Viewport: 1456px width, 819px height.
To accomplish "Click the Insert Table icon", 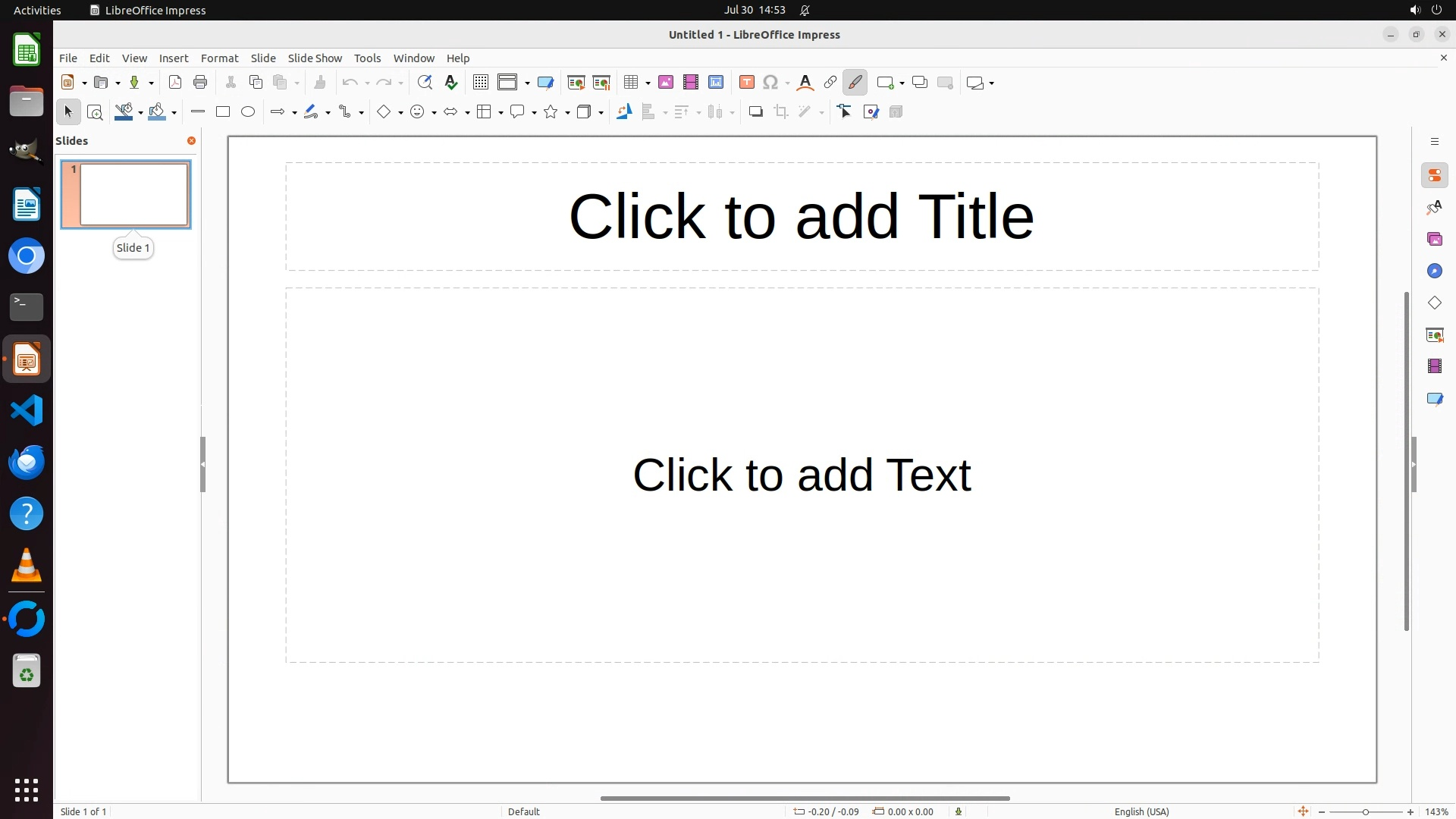I will [x=630, y=83].
